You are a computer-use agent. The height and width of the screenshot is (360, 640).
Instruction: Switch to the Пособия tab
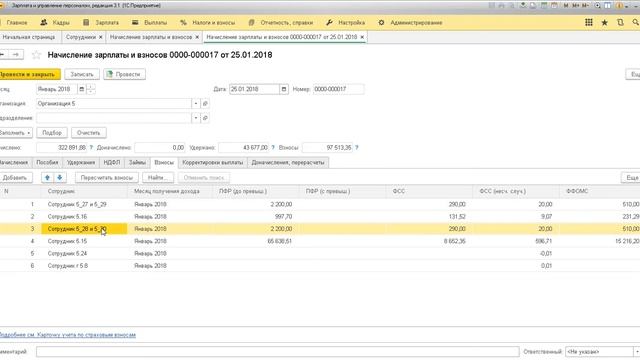(47, 162)
